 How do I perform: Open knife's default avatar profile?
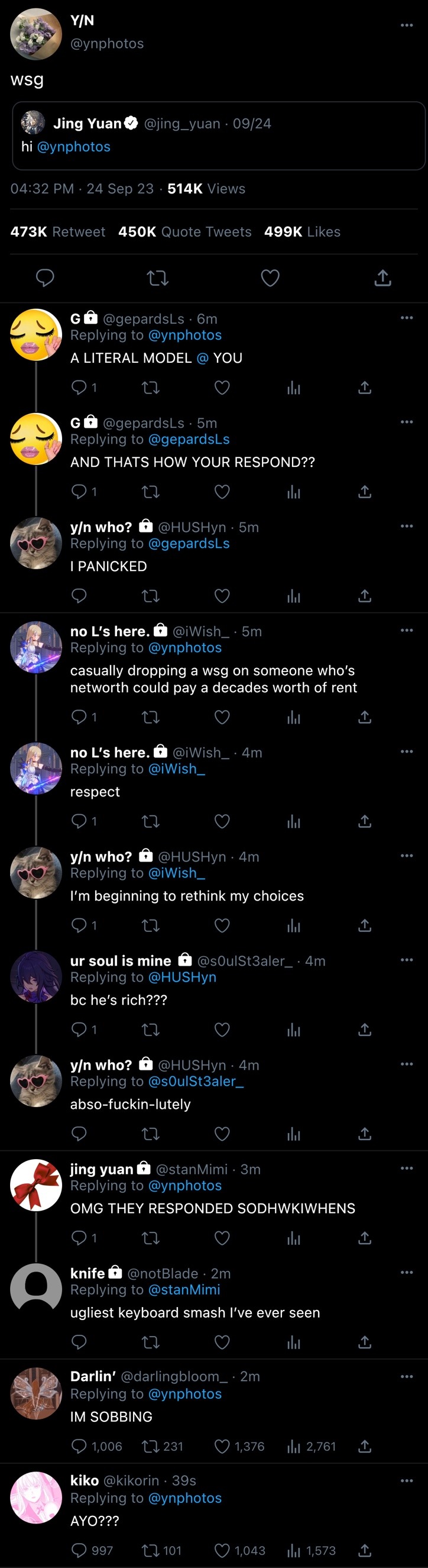[36, 1289]
